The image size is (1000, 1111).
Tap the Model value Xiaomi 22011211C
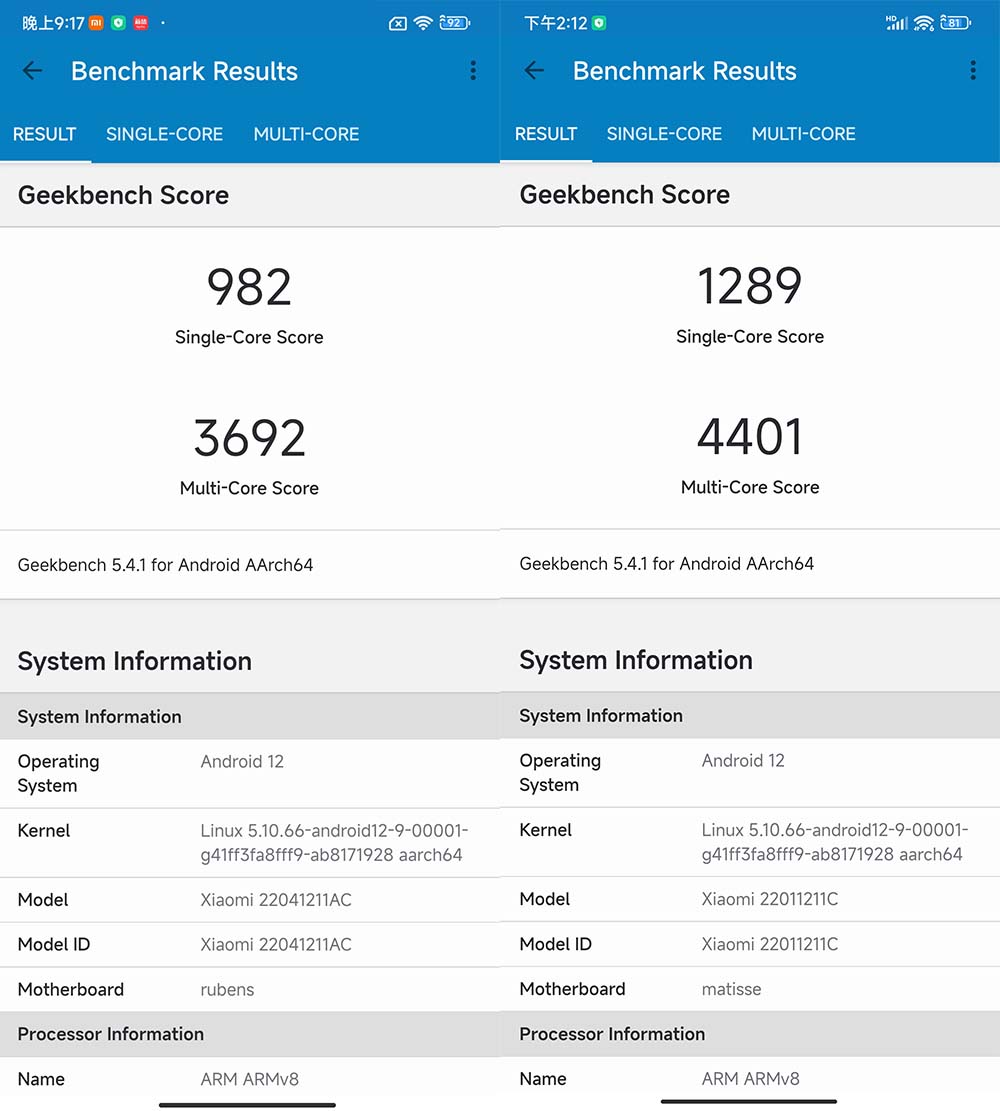[x=770, y=899]
